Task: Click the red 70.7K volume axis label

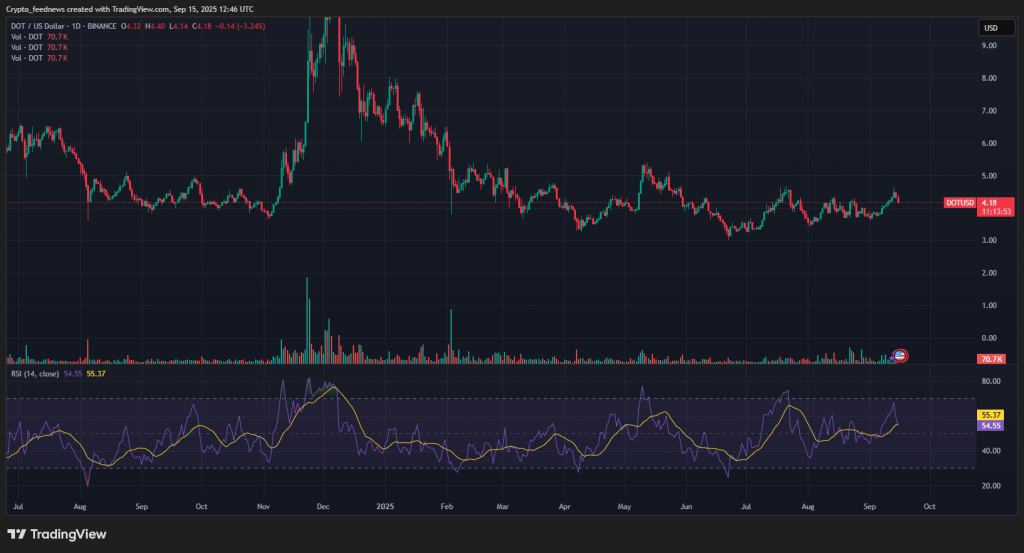Action: [x=990, y=359]
